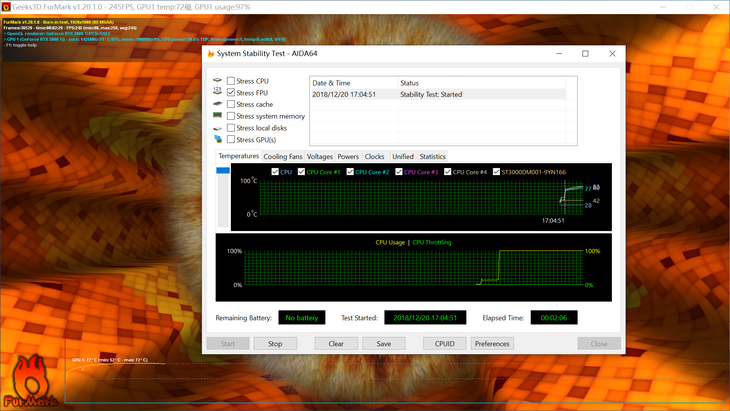Click the AIDA64 flame icon in the title bar
Viewport: 730px width, 411px height.
210,54
